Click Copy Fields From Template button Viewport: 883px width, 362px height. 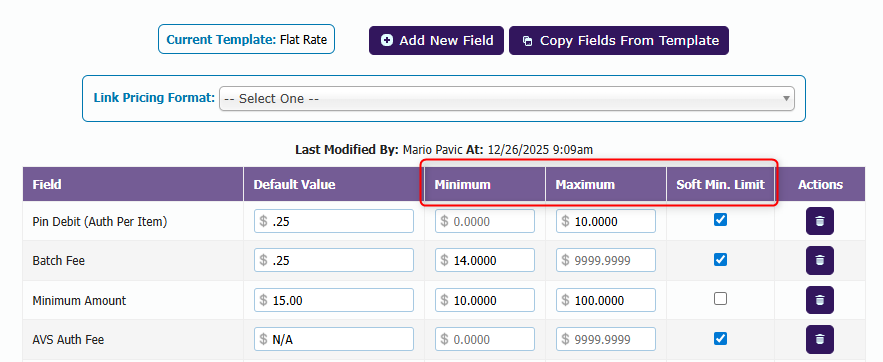[x=618, y=41]
